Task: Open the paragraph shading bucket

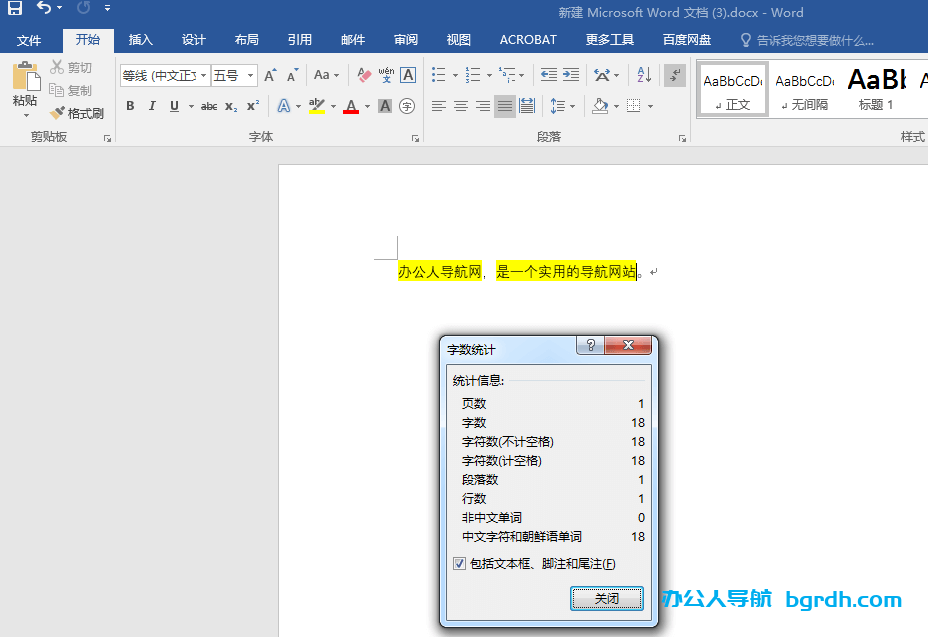Action: [x=600, y=106]
